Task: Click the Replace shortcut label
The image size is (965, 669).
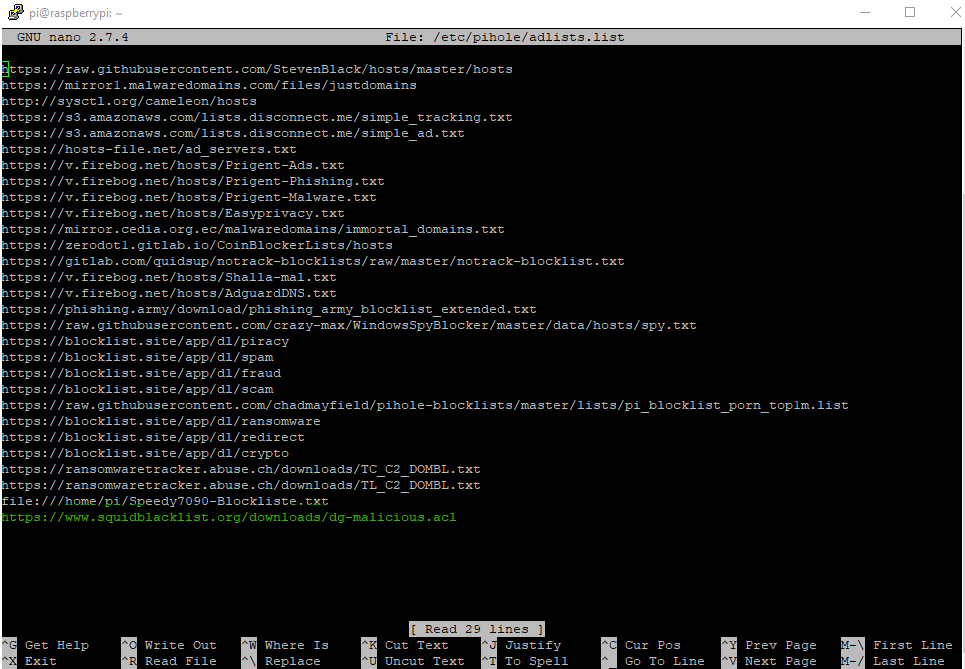Action: pos(292,661)
